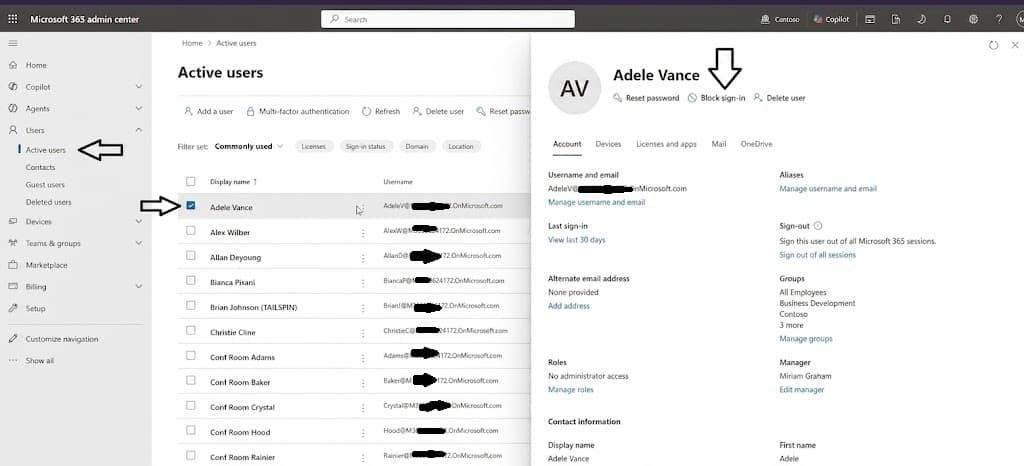Open more actions for Conf Room Baker
Viewport: 1024px width, 466px height.
362,382
